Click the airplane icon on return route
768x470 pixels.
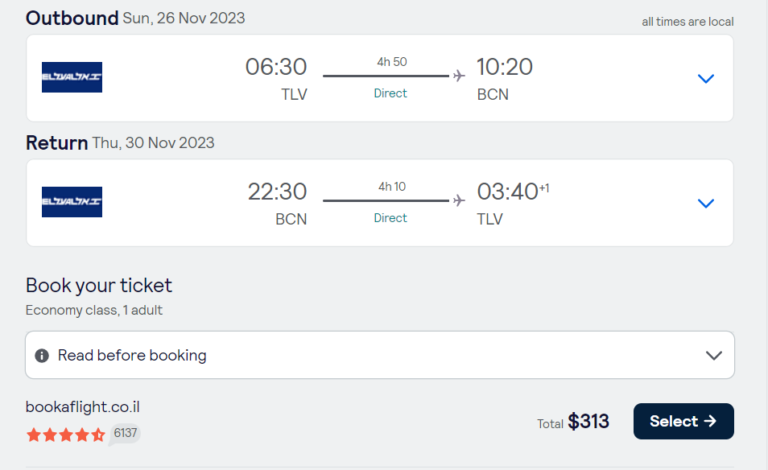tap(459, 200)
